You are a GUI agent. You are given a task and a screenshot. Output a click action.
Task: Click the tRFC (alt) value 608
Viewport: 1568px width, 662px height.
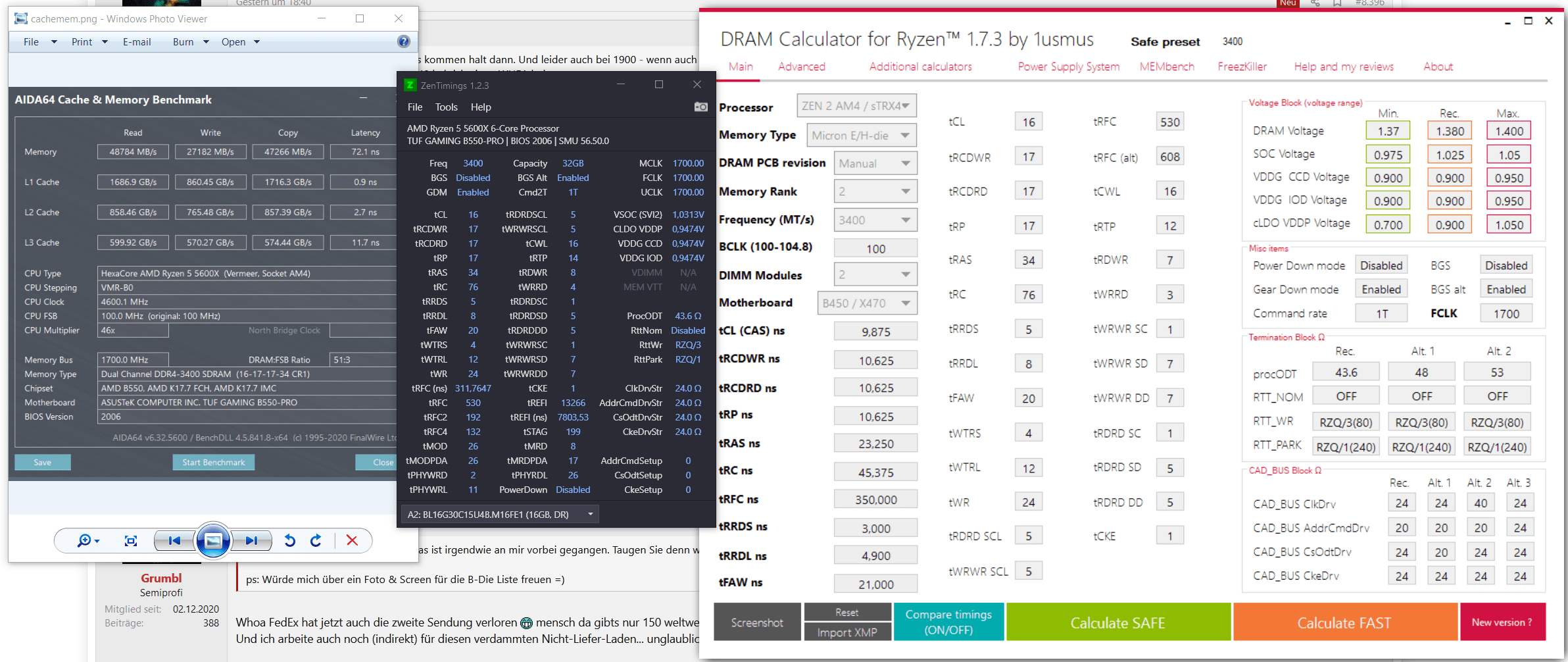pyautogui.click(x=1170, y=157)
